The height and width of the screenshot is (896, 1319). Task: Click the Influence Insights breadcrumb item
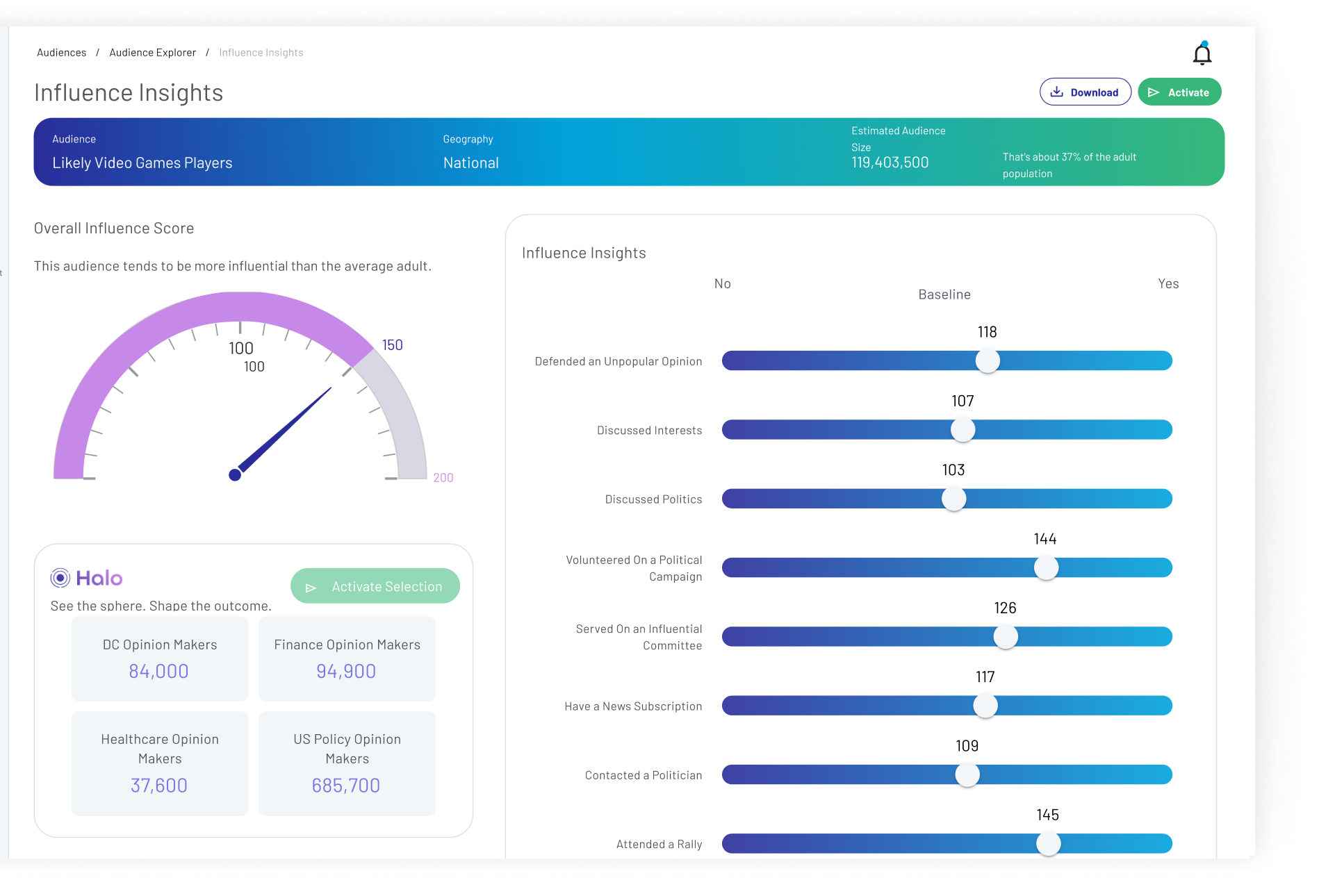click(x=261, y=53)
